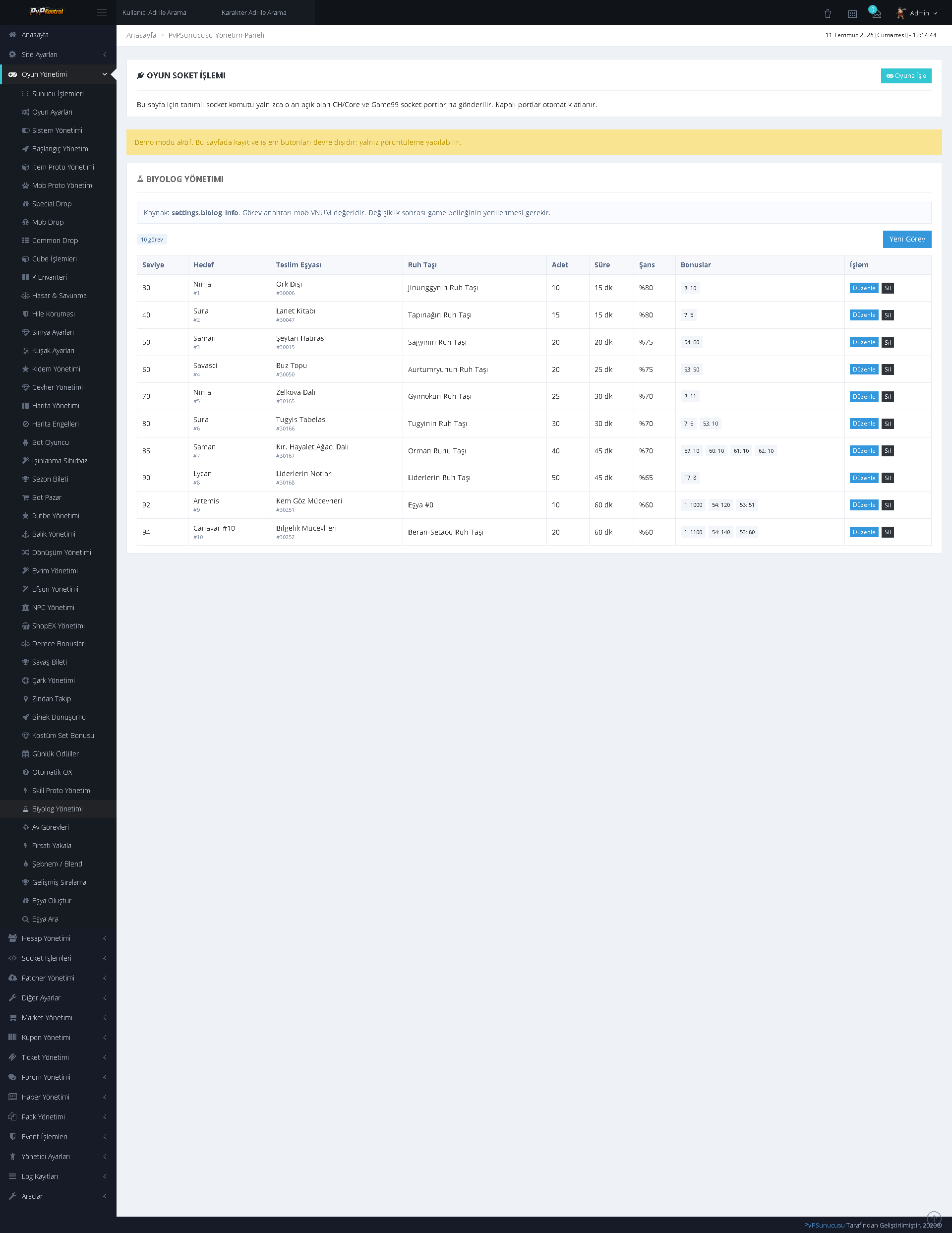
Task: Open the calendar icon in header
Action: 852,13
